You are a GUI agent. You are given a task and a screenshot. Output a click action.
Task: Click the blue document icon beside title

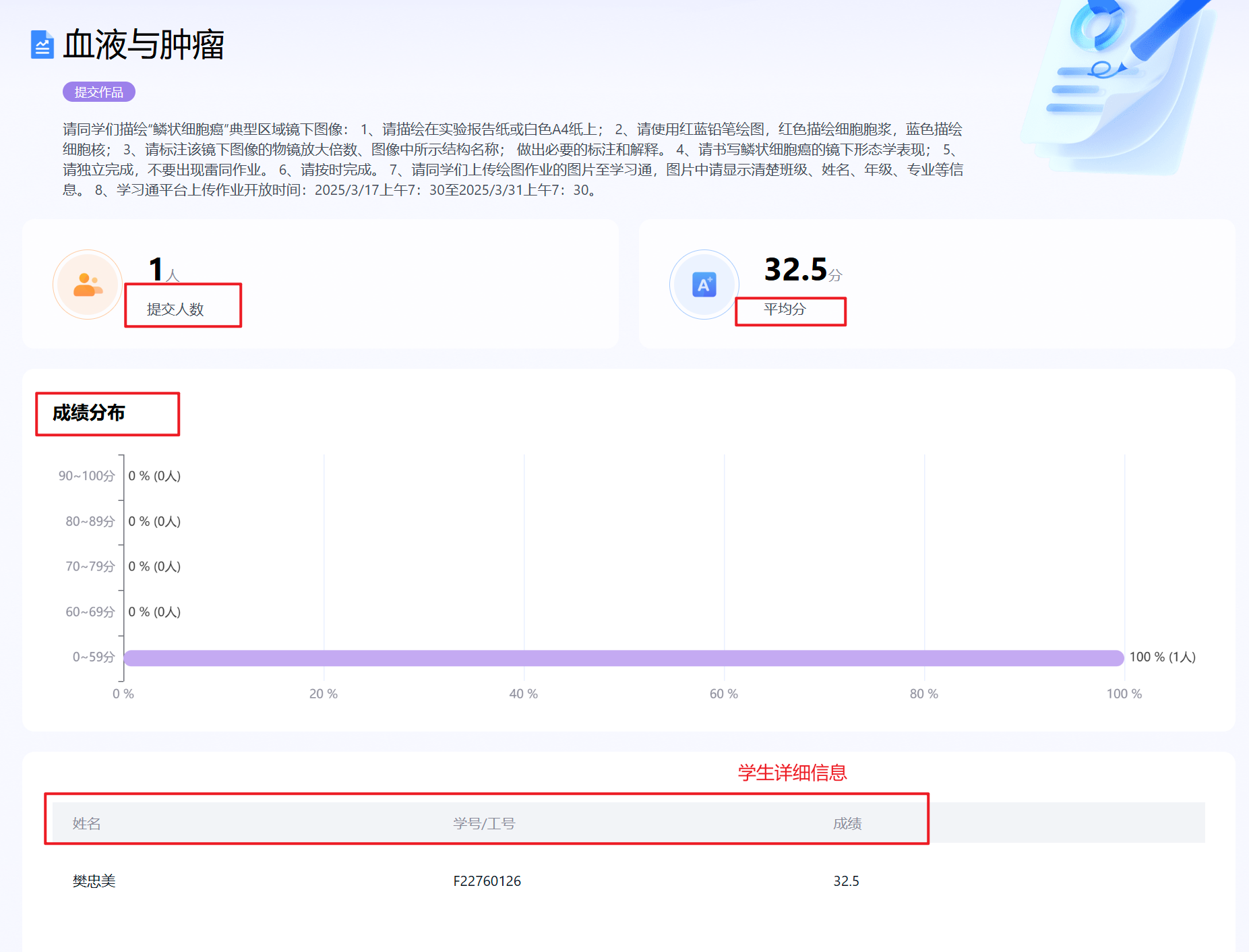pyautogui.click(x=42, y=45)
